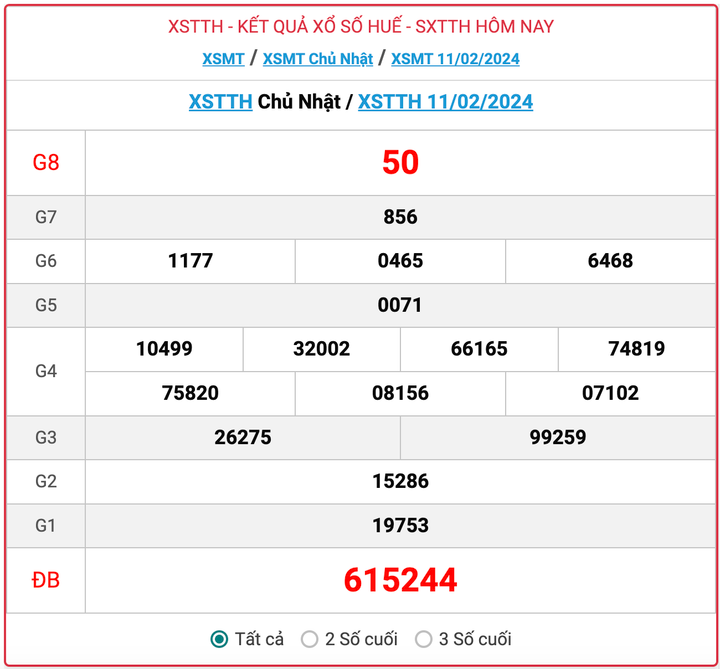Click the G4 result 10499
This screenshot has height=669, width=720.
click(x=164, y=349)
